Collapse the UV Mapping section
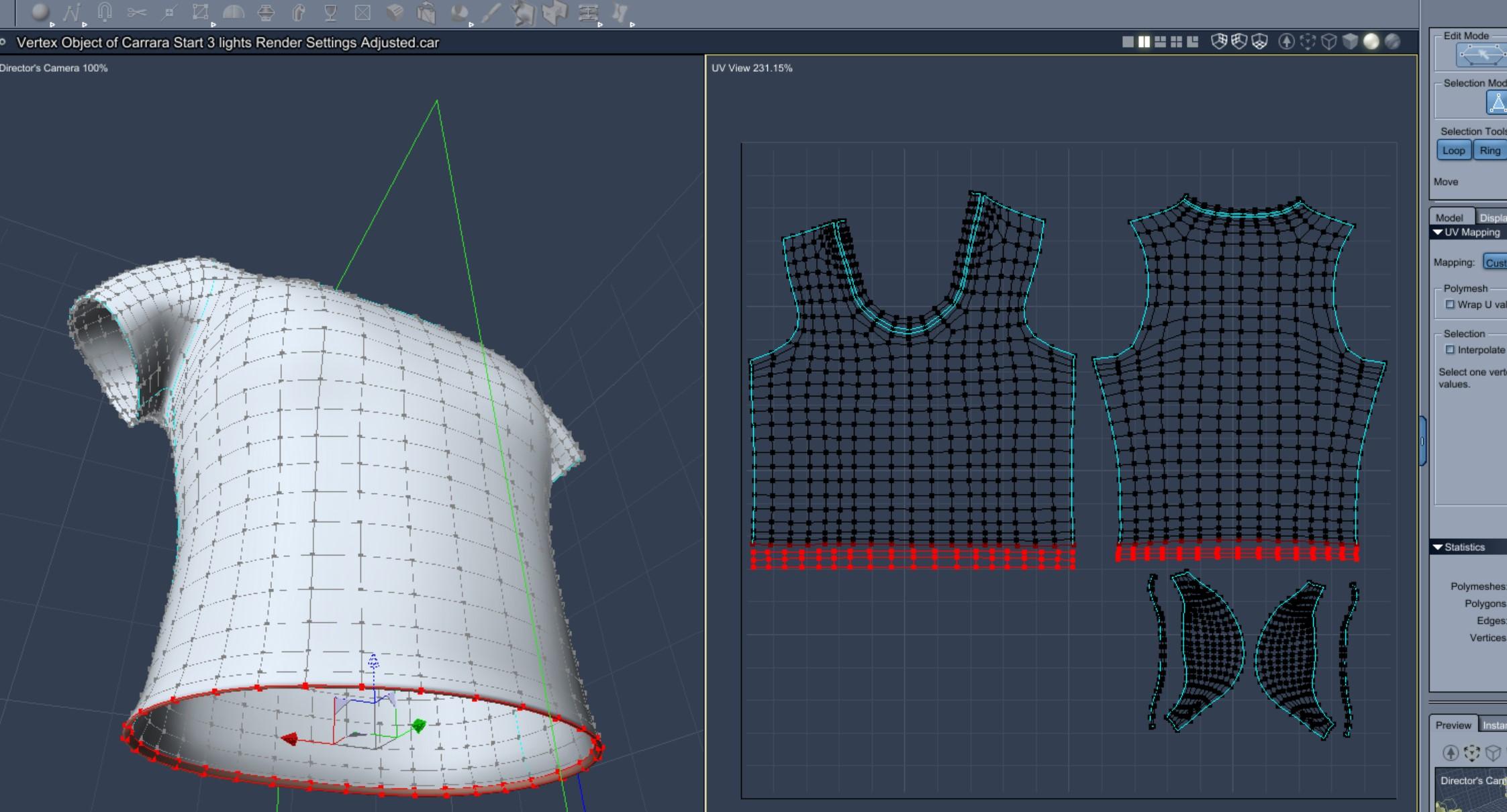This screenshot has width=1507, height=812. pyautogui.click(x=1438, y=232)
